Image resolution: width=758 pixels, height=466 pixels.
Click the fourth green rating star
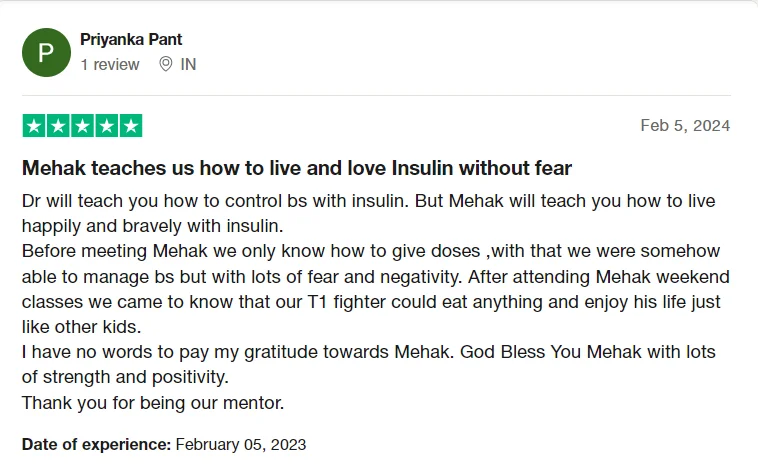[x=106, y=126]
